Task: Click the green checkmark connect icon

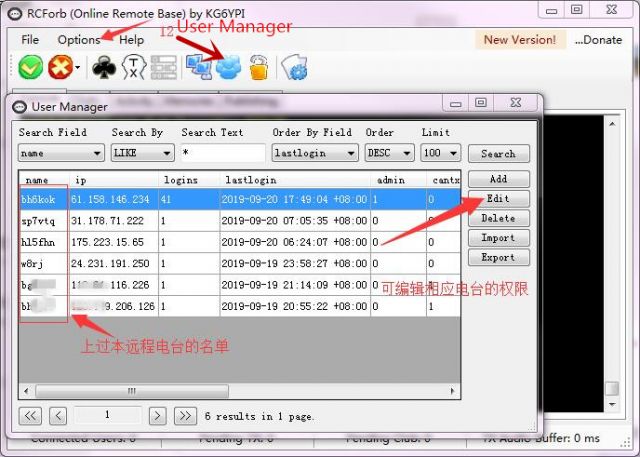Action: (x=30, y=67)
